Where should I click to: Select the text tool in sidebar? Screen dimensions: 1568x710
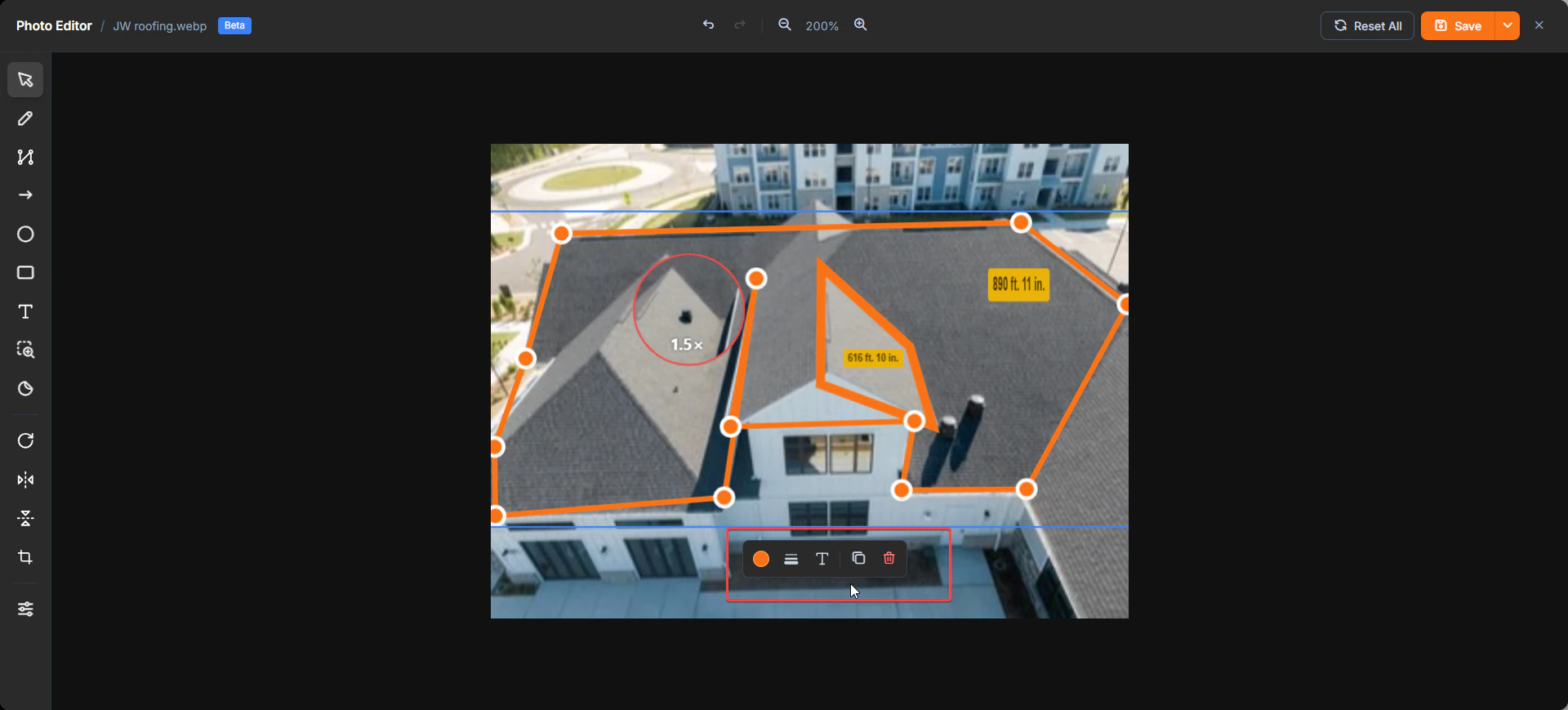[x=25, y=311]
